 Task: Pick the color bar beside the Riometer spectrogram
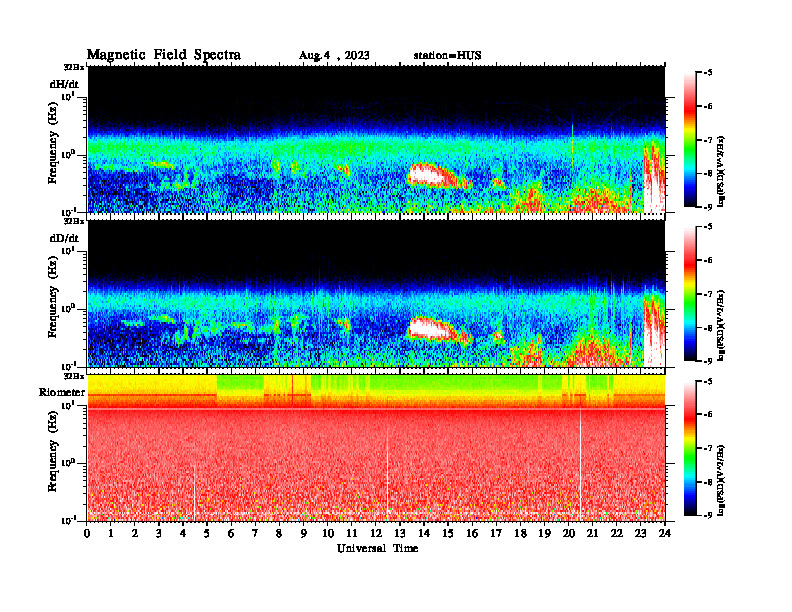click(690, 448)
